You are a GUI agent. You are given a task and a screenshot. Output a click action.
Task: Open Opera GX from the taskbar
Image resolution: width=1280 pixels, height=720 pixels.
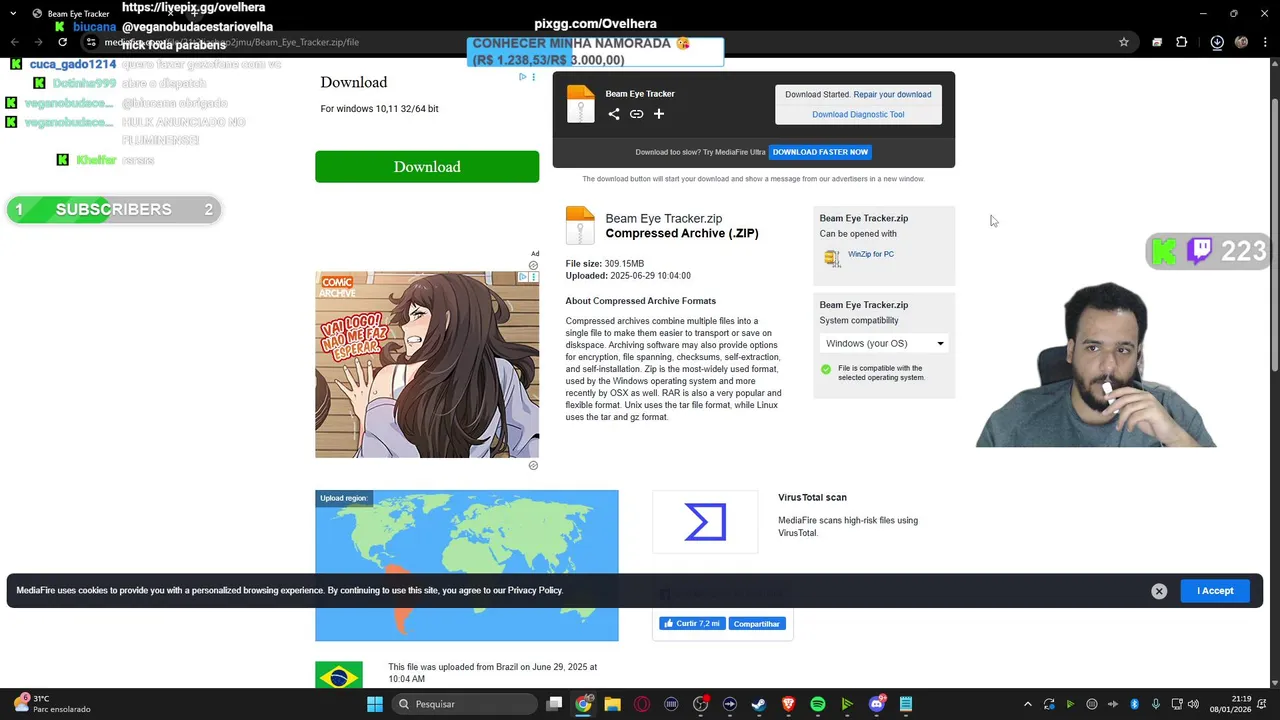(642, 704)
